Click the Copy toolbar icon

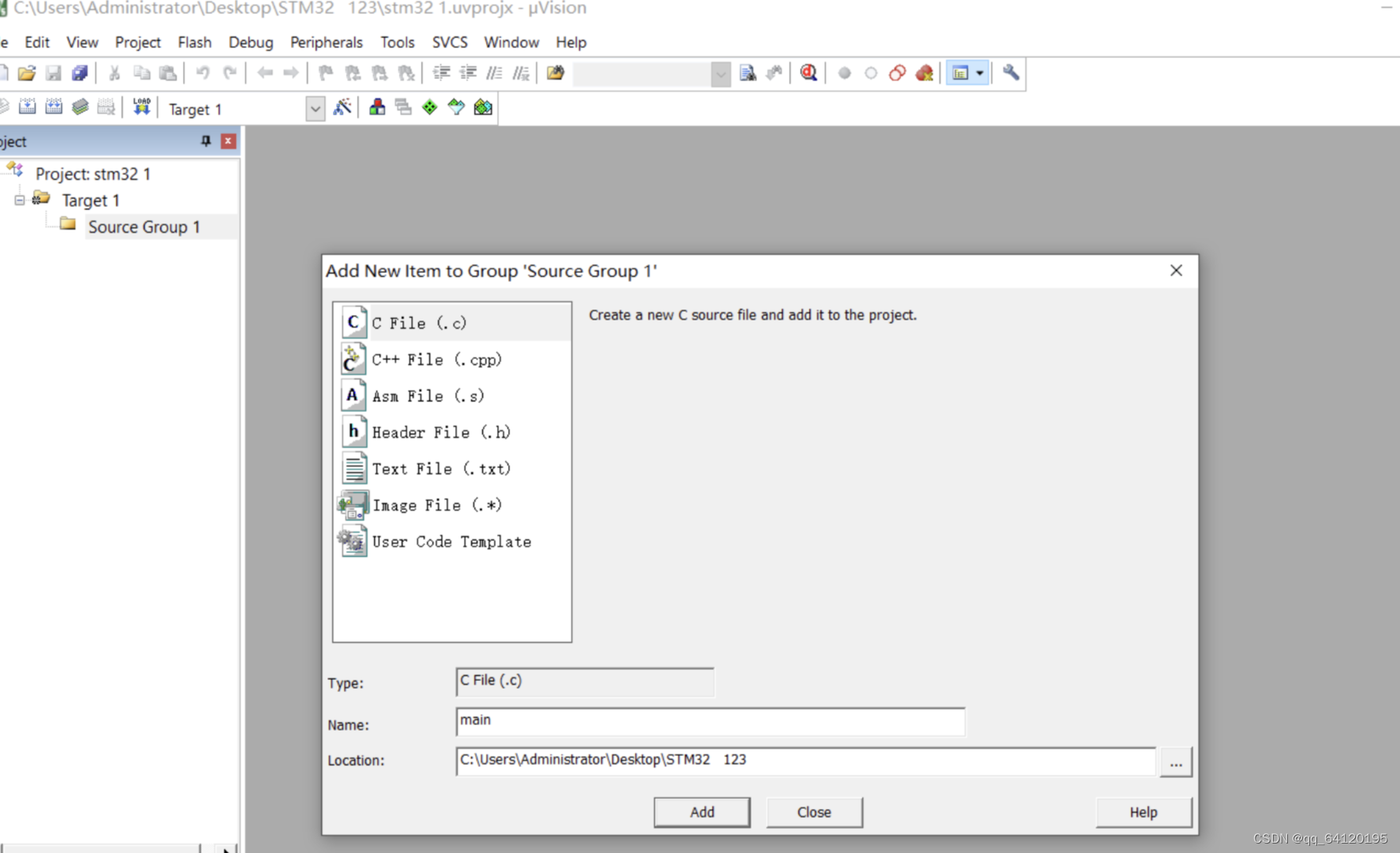141,73
